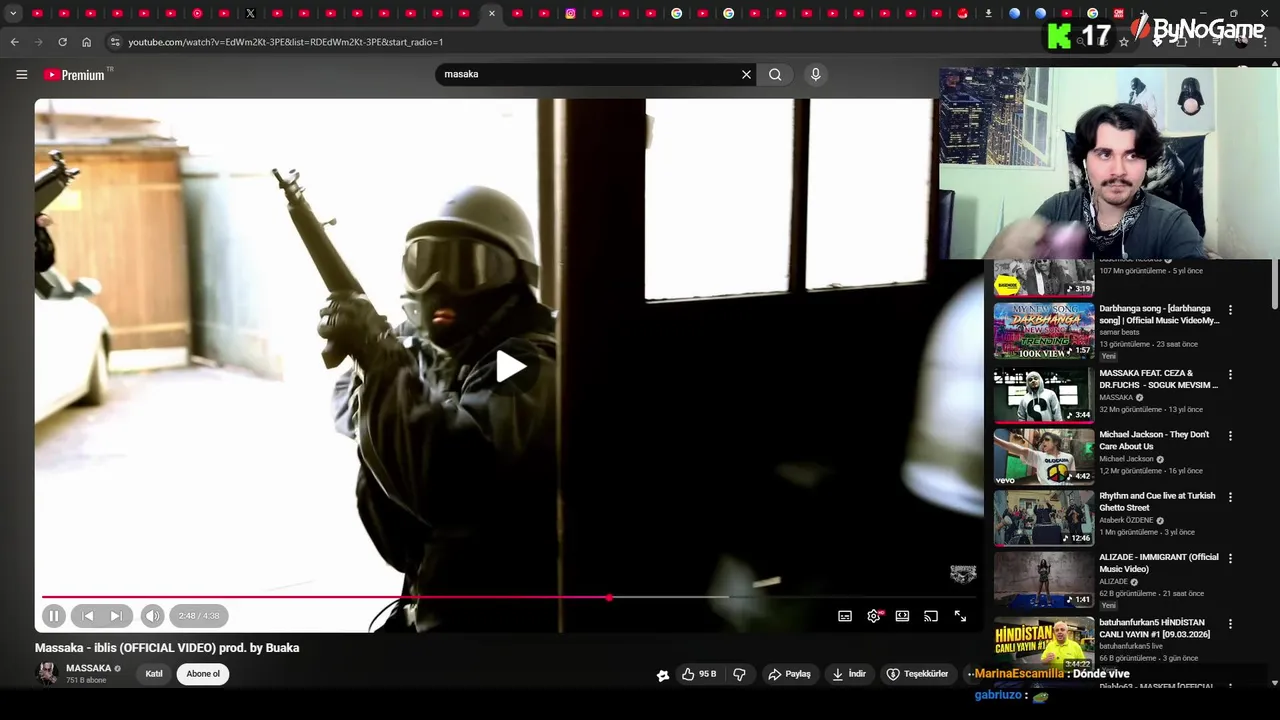Click the YouTube watermark logo on video
The height and width of the screenshot is (720, 1280).
pos(963,573)
